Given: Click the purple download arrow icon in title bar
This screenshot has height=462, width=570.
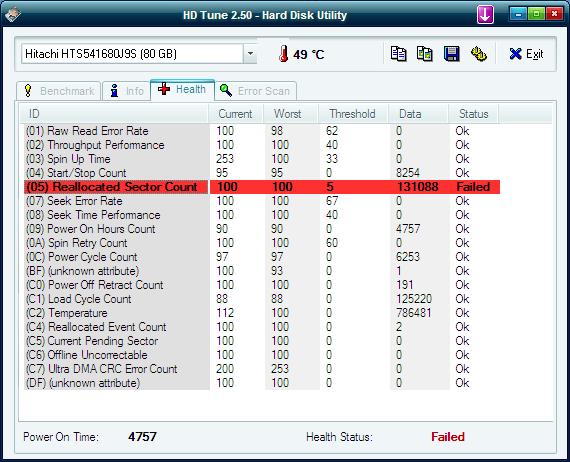Looking at the screenshot, I should pos(485,15).
